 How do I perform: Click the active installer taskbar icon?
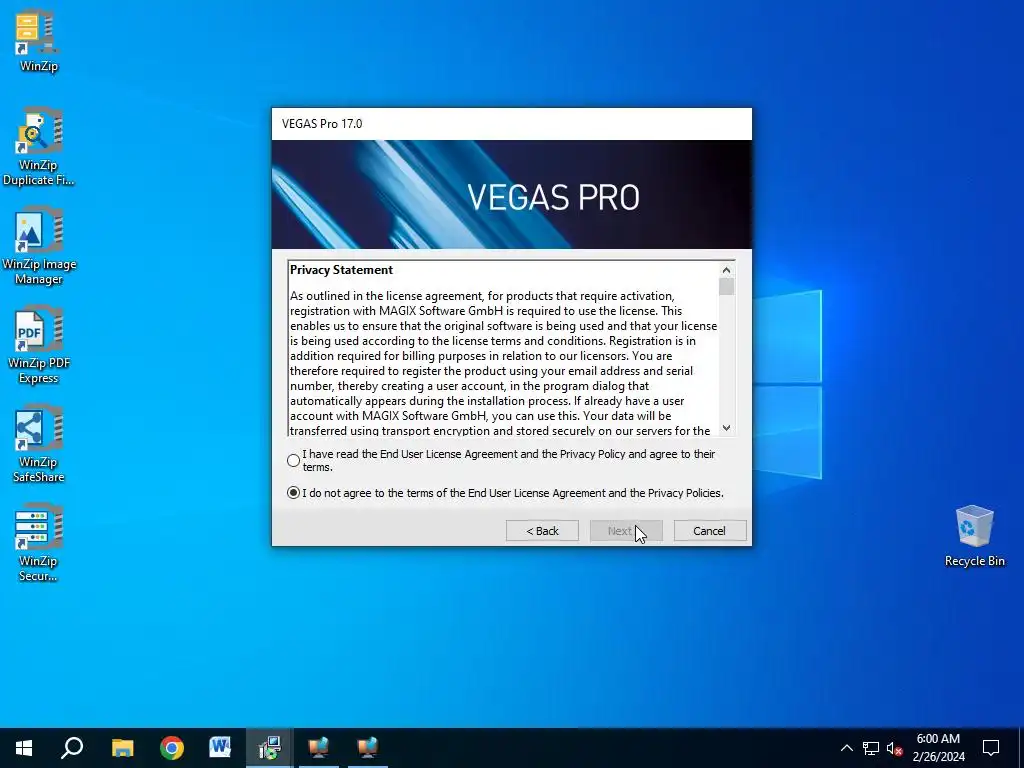270,748
